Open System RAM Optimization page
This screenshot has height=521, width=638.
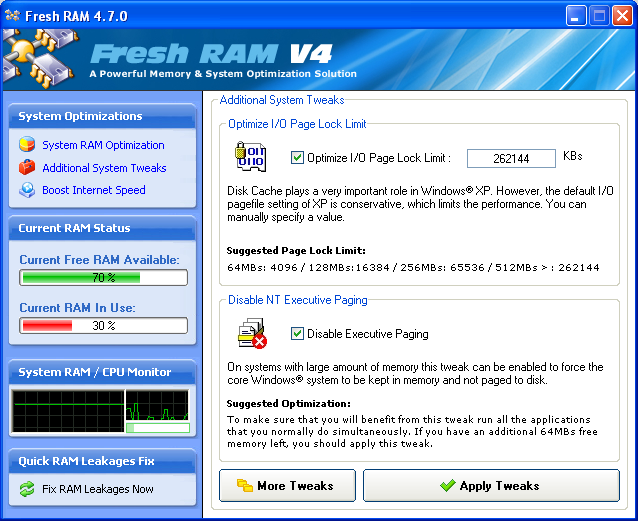click(x=103, y=145)
